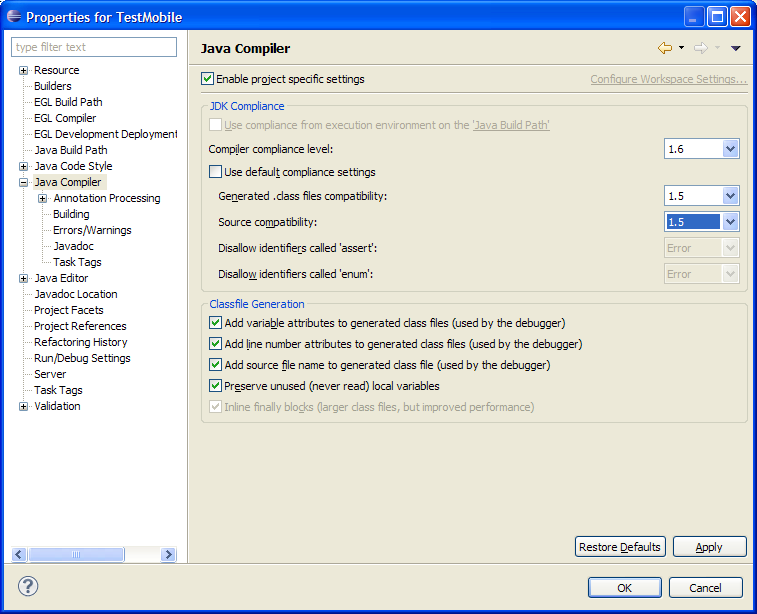This screenshot has height=614, width=757.
Task: Click the Java Code Style label
Action: coord(73,166)
